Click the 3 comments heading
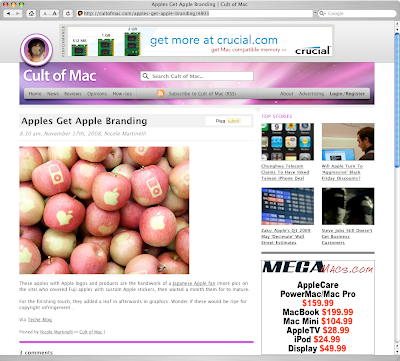Viewport: 400px width, 361px height. [36, 353]
